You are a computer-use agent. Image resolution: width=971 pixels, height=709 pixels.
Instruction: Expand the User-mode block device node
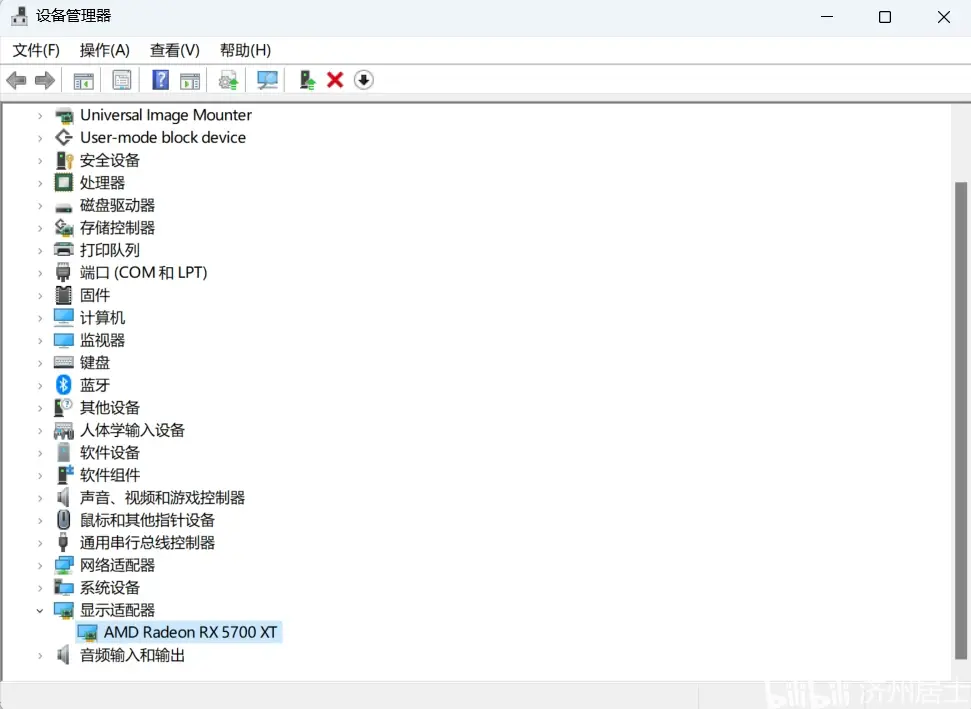[40, 137]
